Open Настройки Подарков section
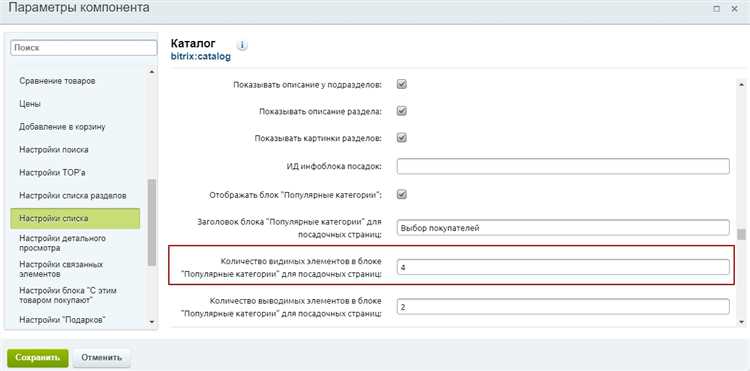The width and height of the screenshot is (750, 371). [62, 319]
